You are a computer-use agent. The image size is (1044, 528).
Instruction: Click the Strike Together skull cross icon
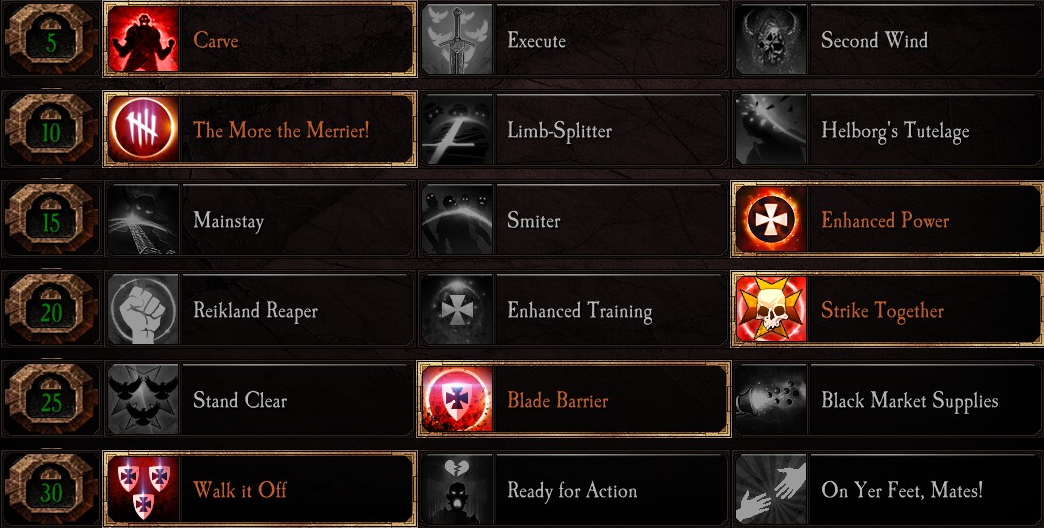771,310
